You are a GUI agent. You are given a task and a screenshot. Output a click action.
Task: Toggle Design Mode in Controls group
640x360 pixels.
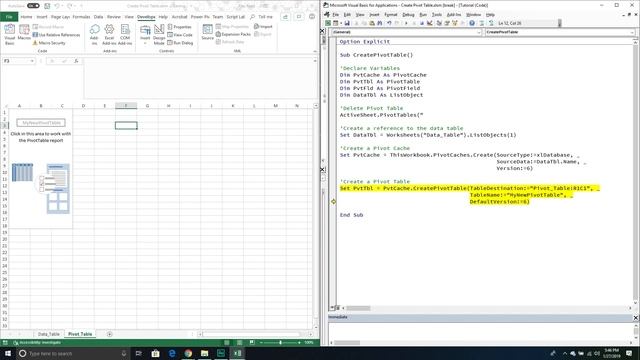point(159,34)
